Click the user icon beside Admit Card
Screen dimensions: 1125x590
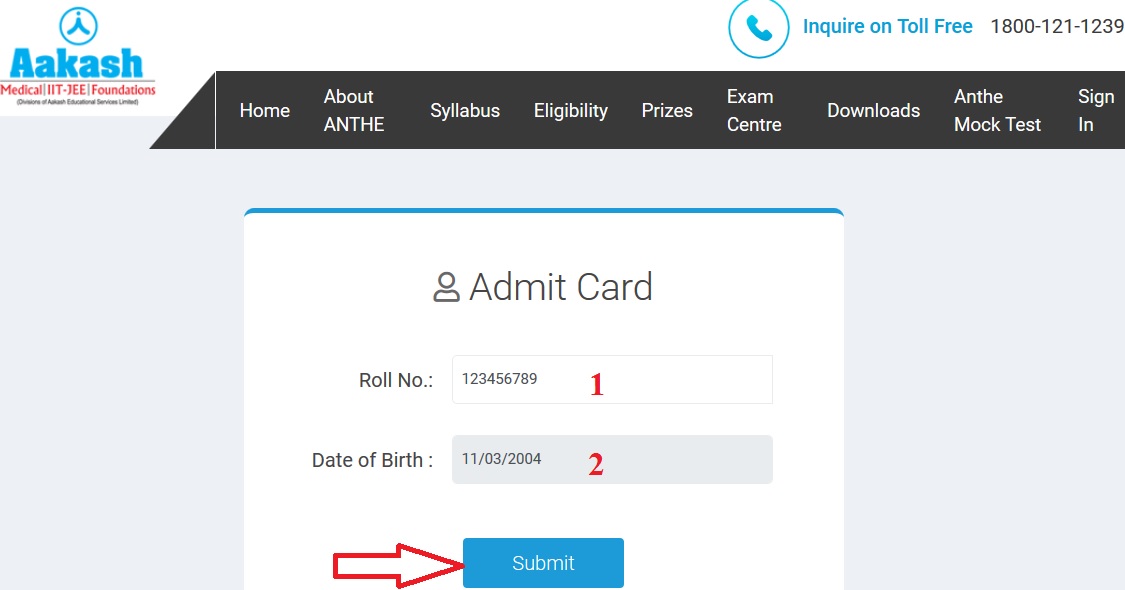(446, 288)
